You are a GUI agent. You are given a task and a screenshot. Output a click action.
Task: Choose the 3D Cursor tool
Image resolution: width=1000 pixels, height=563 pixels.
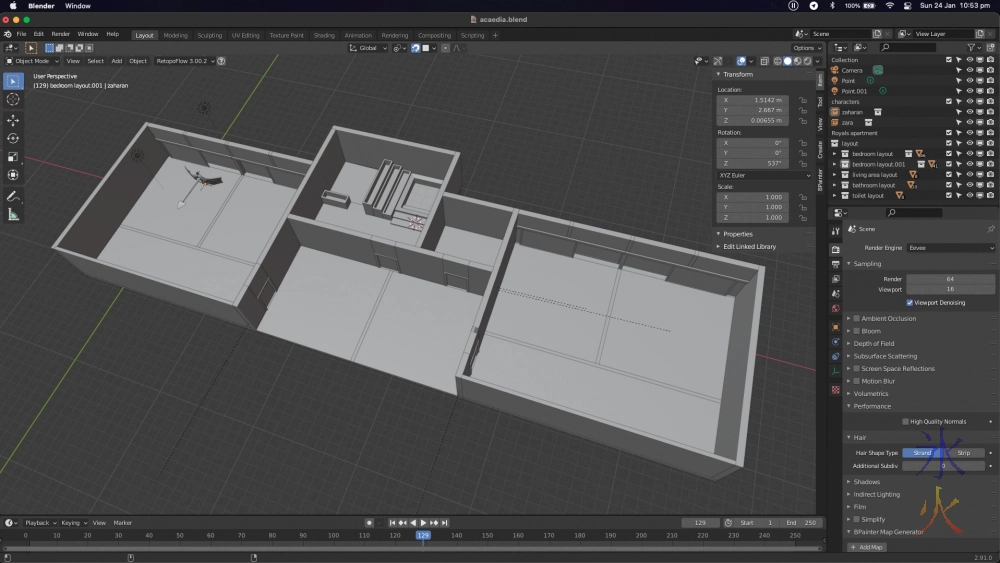(13, 99)
